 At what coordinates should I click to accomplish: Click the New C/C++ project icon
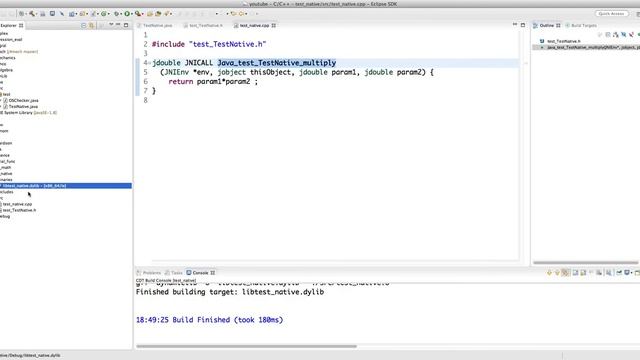tap(71, 13)
